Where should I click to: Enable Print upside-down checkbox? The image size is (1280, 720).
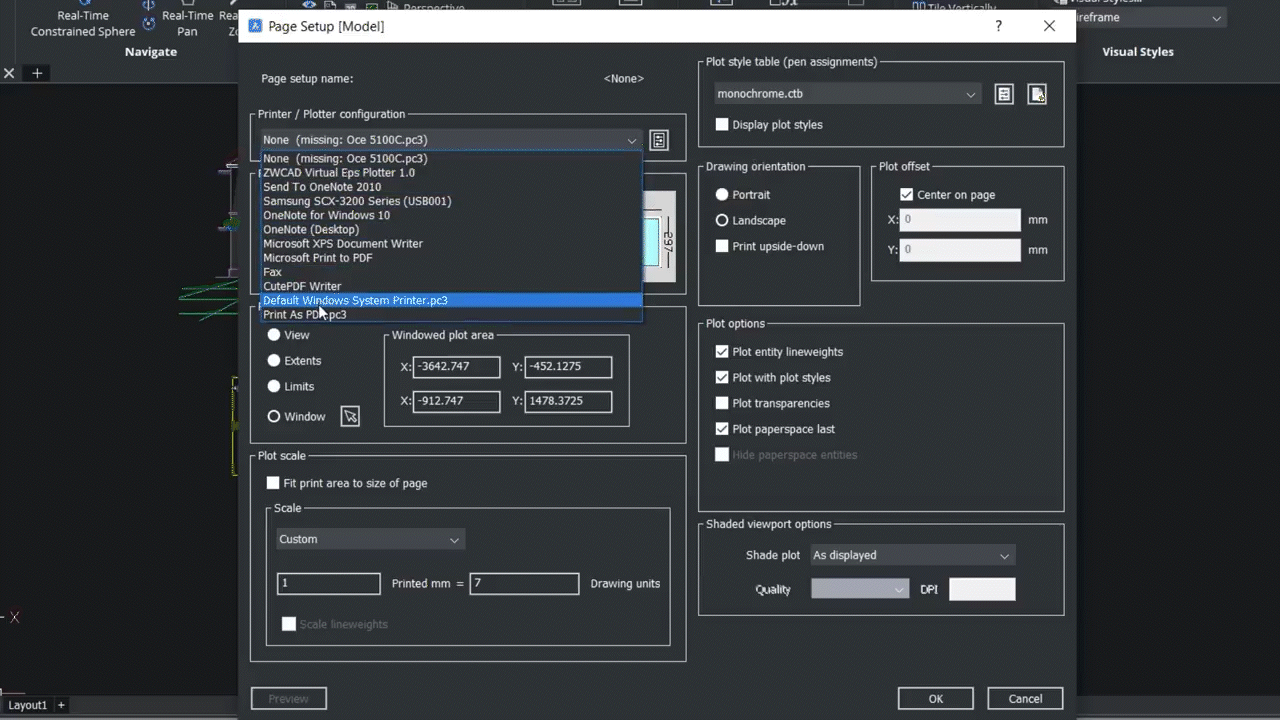(x=722, y=246)
